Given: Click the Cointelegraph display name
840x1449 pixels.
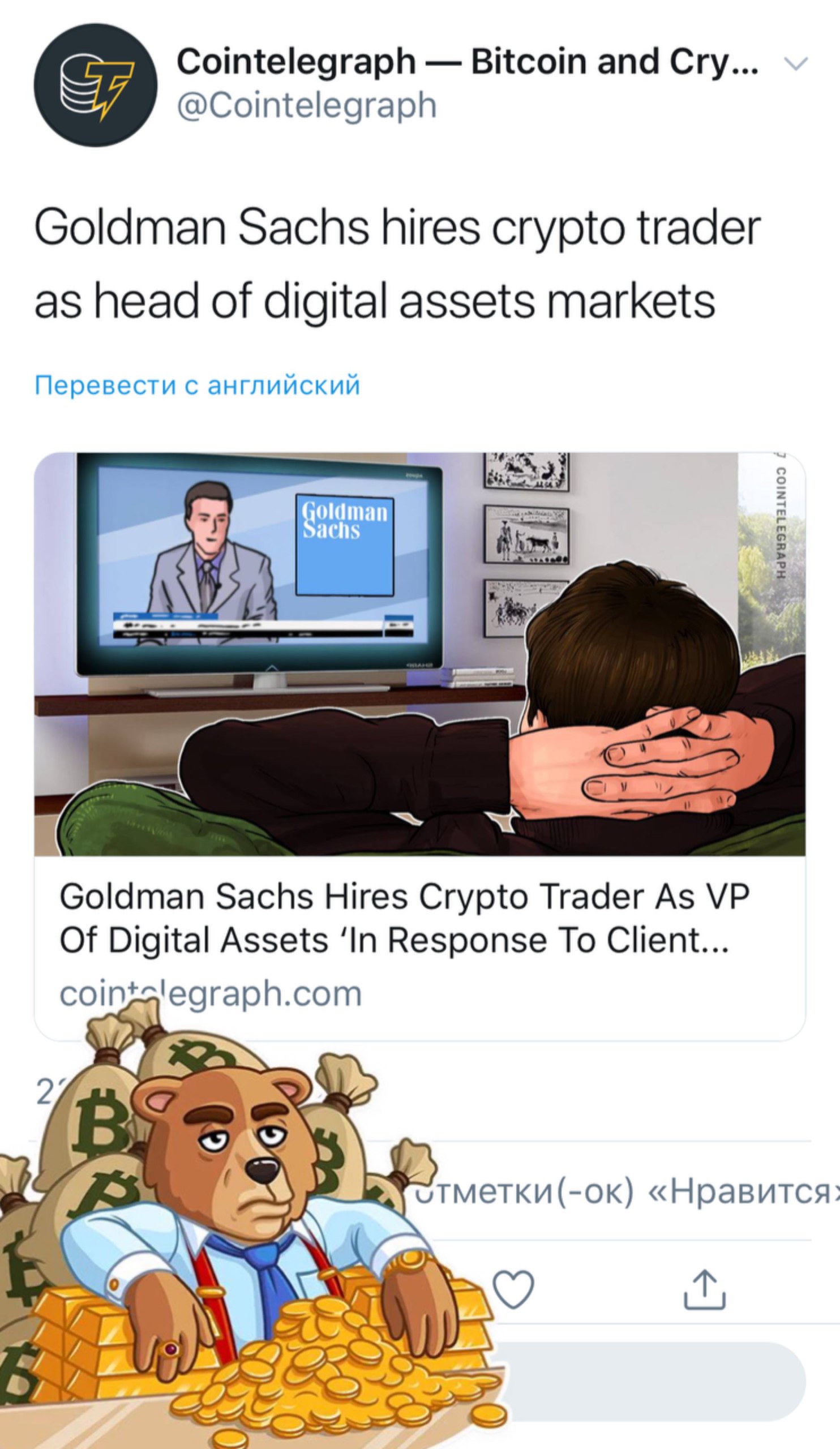Looking at the screenshot, I should coord(468,62).
